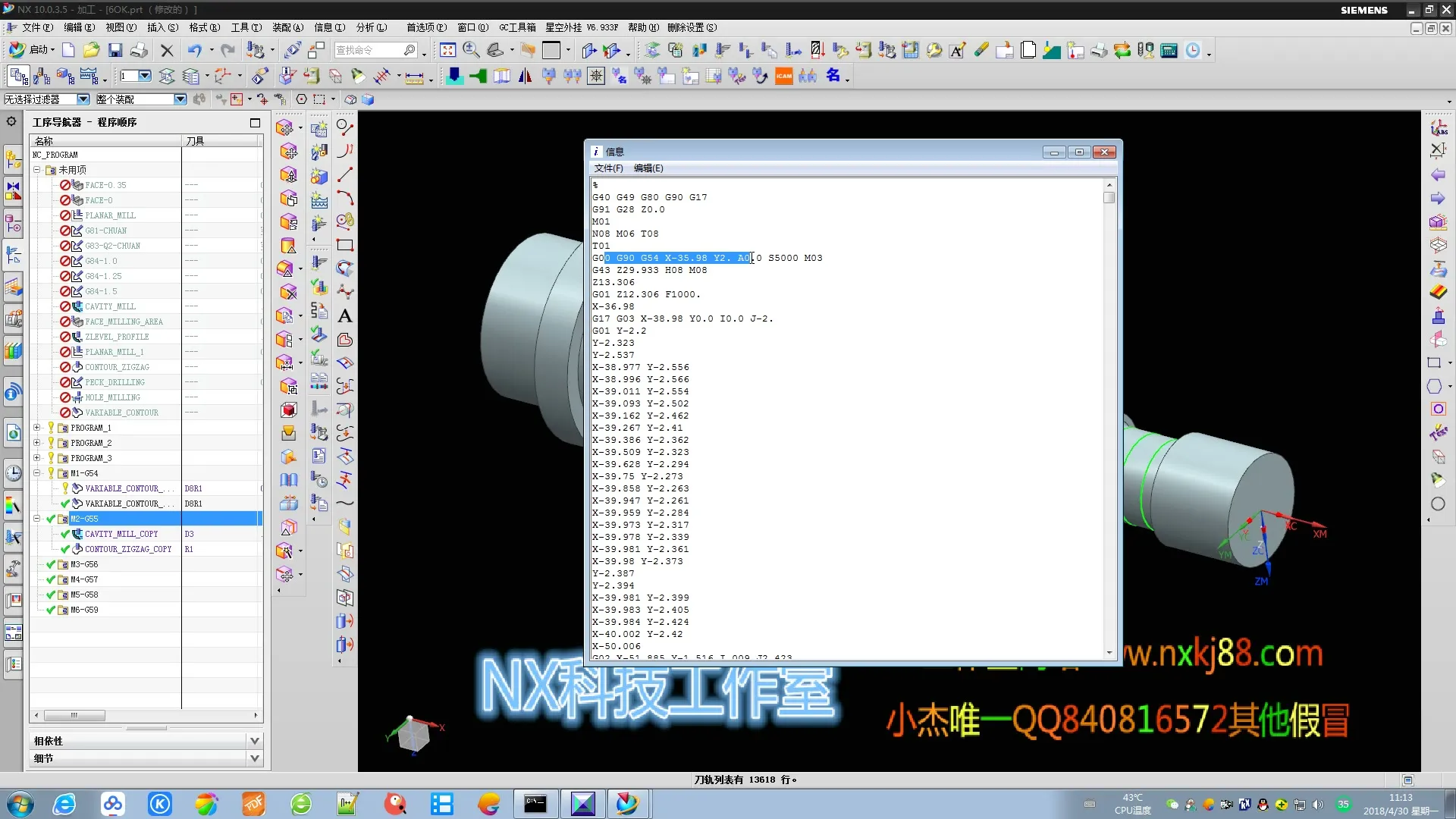Viewport: 1456px width, 819px height.
Task: Select the CAVITY_MILL_COPY operation
Action: point(121,534)
